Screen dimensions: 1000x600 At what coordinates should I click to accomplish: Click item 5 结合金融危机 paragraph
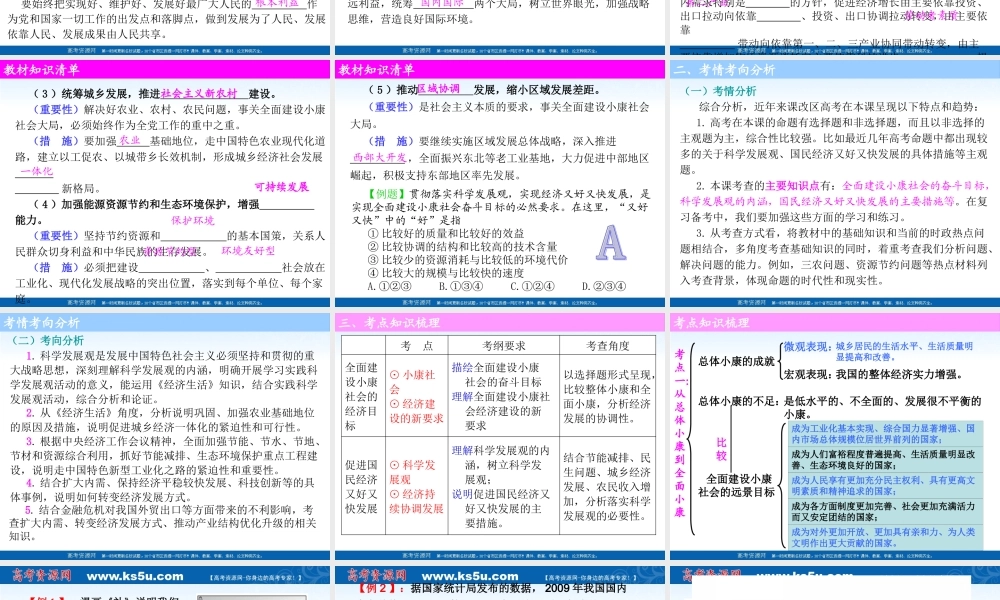pos(163,523)
